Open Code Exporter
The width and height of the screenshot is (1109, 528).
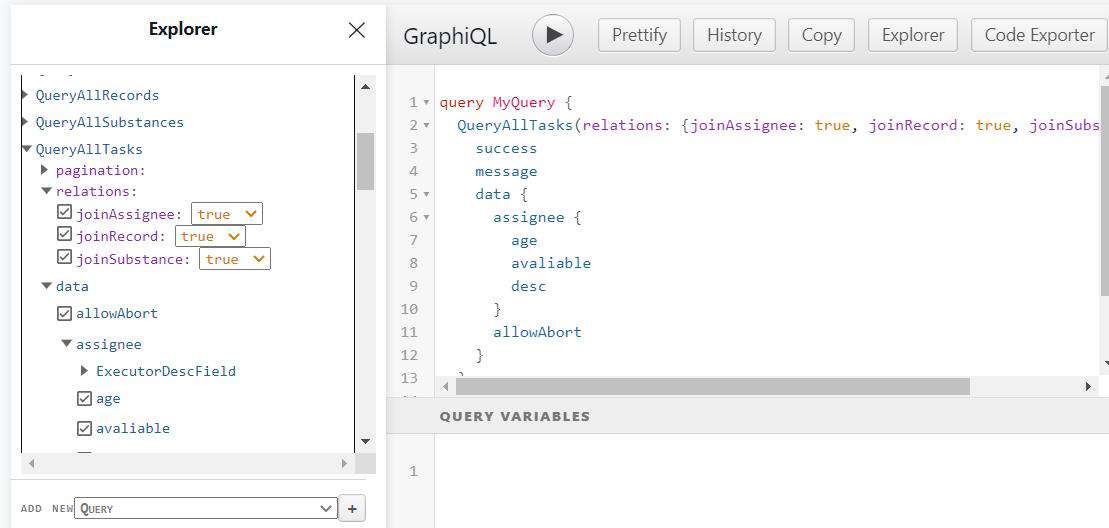pyautogui.click(x=1040, y=35)
